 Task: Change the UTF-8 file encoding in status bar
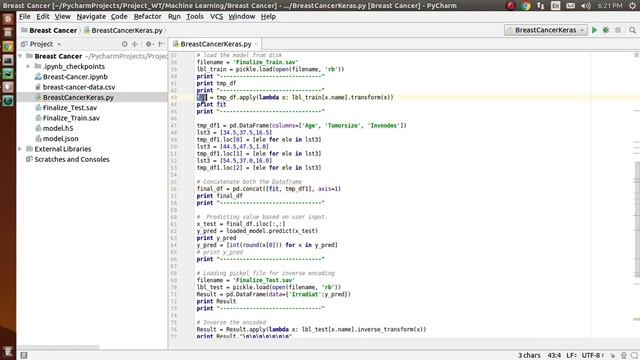(x=593, y=356)
